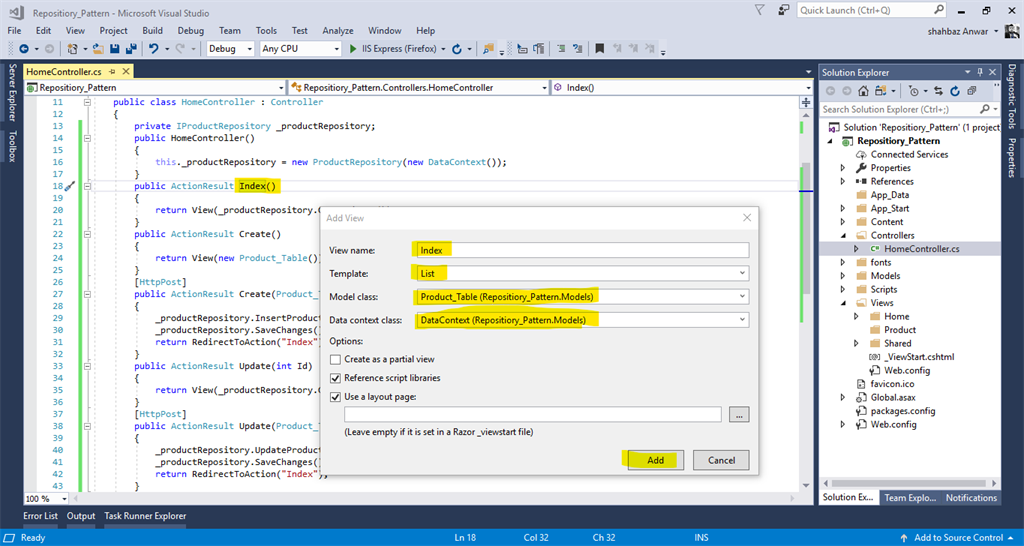Click the Save All toolbar icon
The width and height of the screenshot is (1024, 546).
point(131,48)
